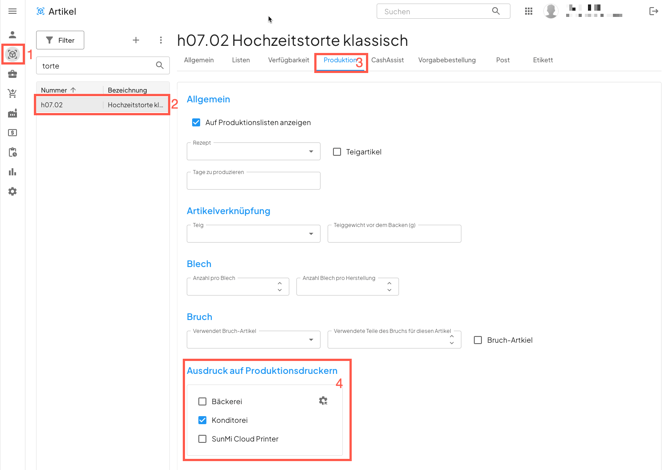Open the three-dot more options menu
This screenshot has height=470, width=670.
[x=161, y=40]
